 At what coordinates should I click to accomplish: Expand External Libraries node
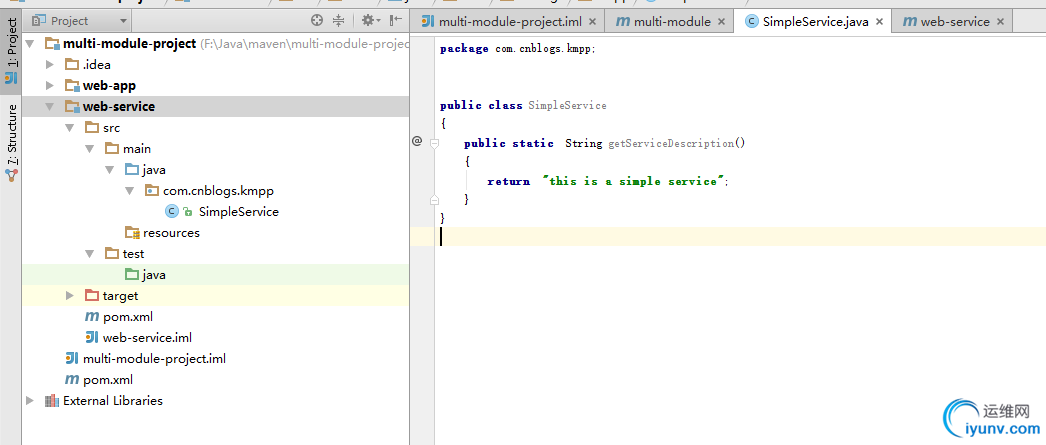[29, 400]
